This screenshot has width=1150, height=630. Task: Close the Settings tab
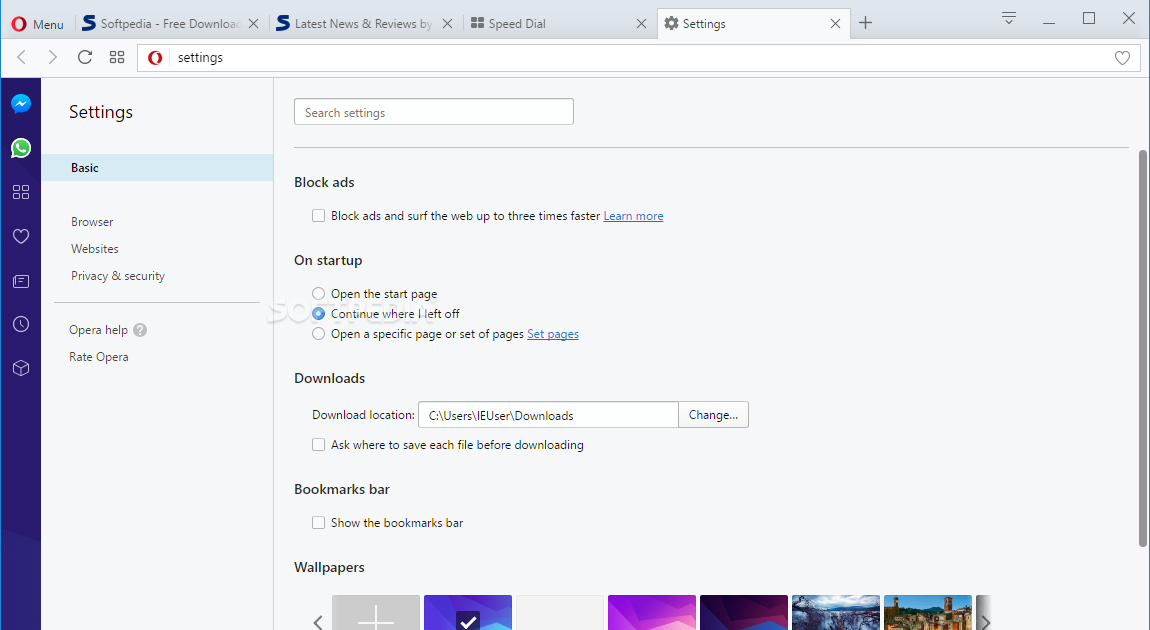[x=835, y=23]
